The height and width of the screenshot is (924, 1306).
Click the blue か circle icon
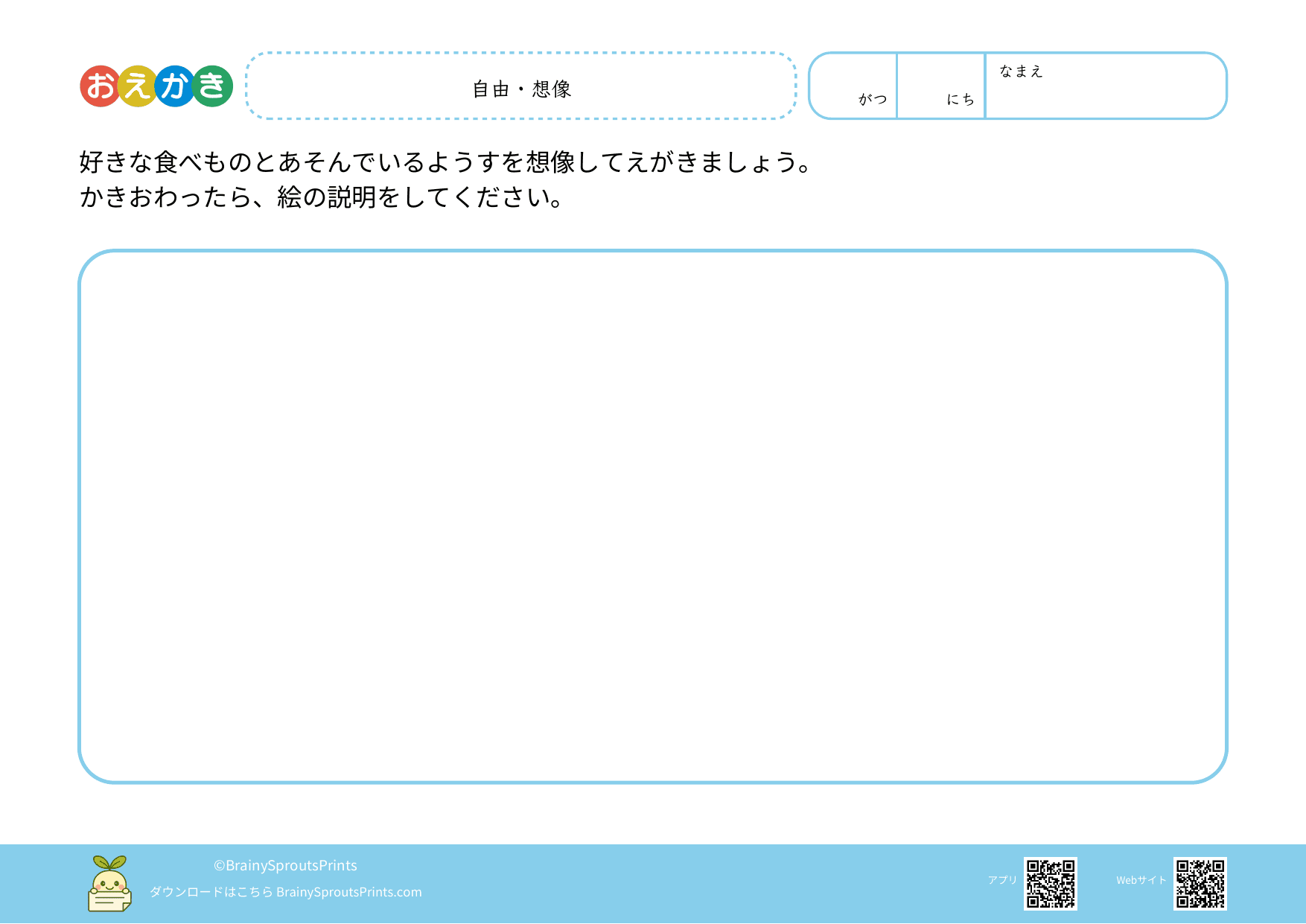point(175,86)
